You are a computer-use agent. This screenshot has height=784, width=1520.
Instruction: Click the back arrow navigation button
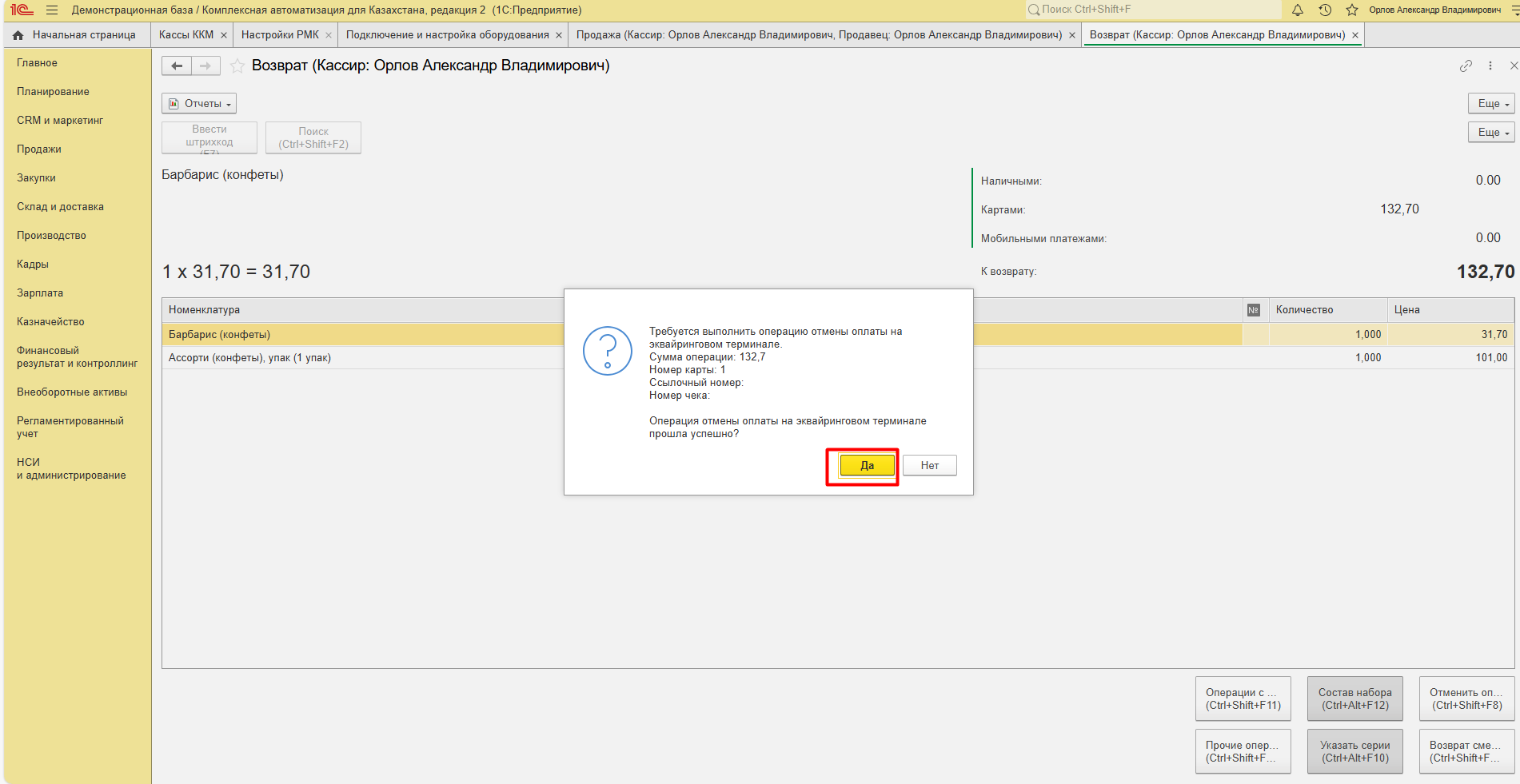(x=177, y=66)
